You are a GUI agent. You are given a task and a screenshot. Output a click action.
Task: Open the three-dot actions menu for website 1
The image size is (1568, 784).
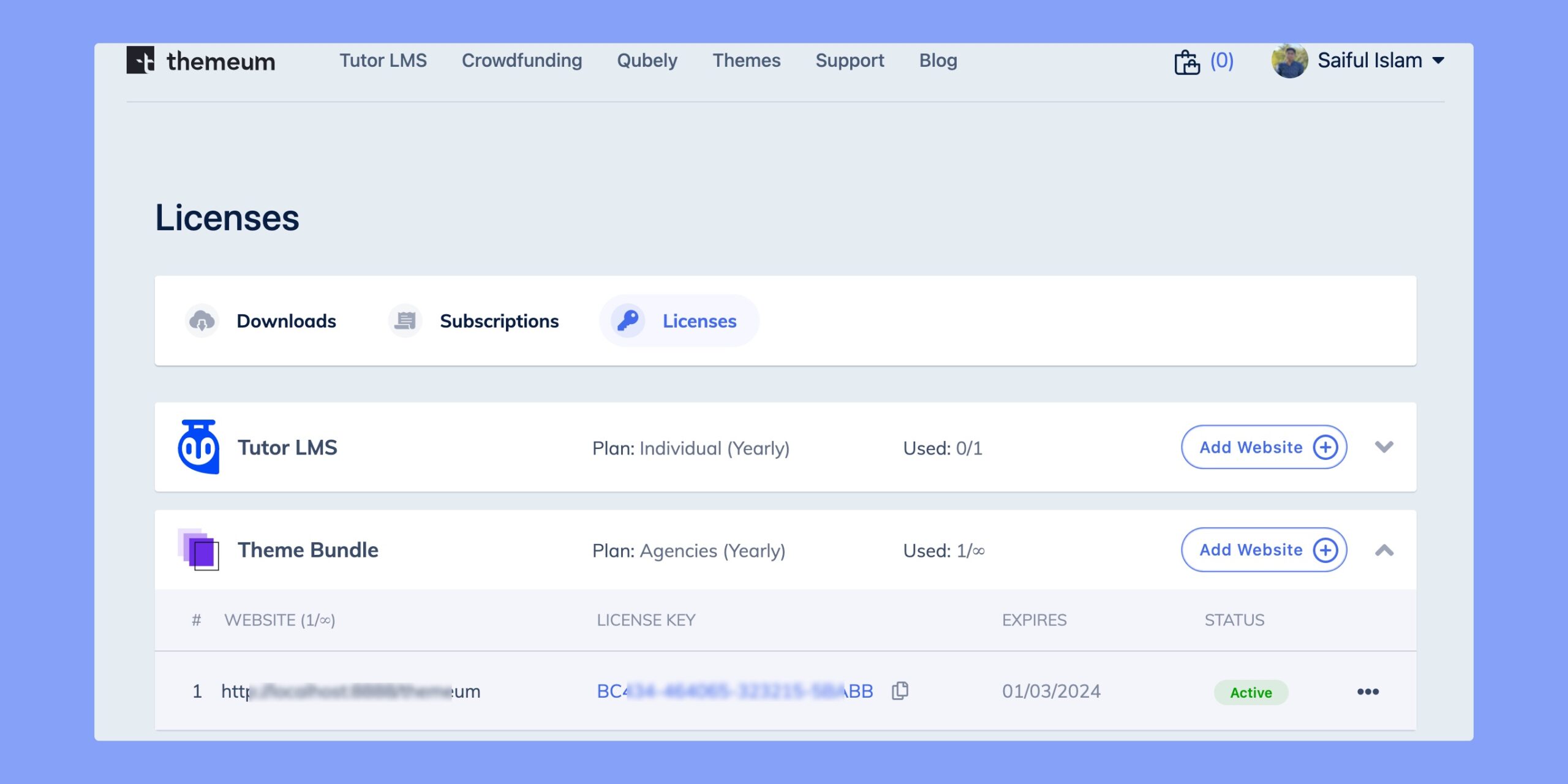coord(1368,692)
